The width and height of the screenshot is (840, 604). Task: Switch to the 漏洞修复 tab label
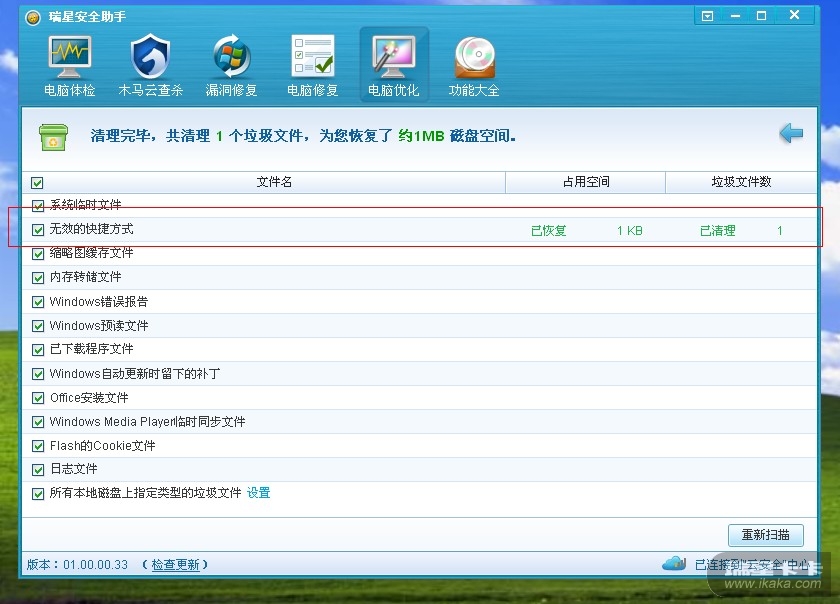pyautogui.click(x=231, y=90)
